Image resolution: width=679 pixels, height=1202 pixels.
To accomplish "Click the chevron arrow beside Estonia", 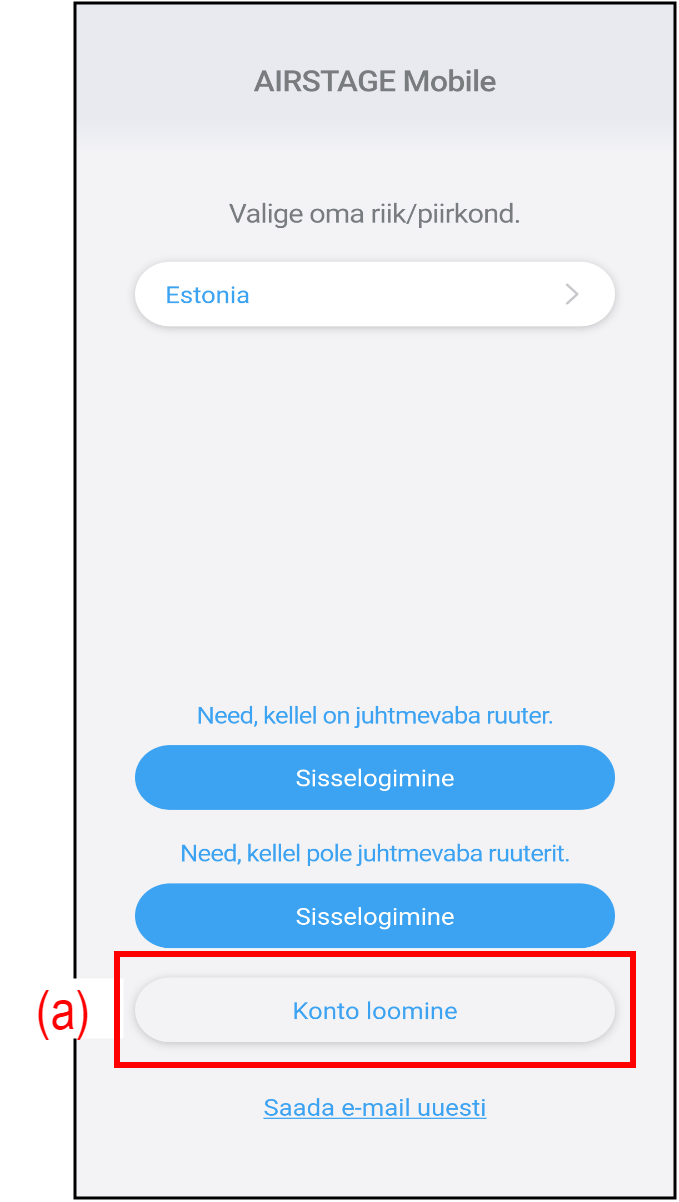I will pos(572,294).
